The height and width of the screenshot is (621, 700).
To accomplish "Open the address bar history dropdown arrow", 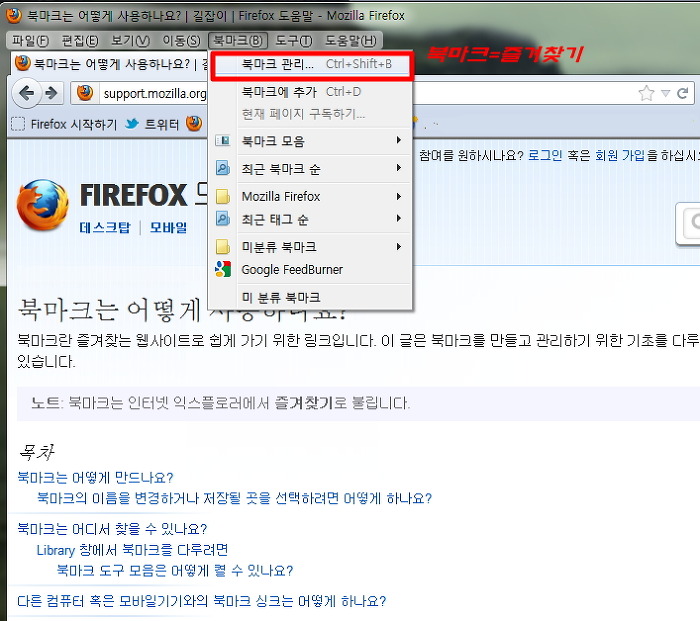I will (x=666, y=94).
